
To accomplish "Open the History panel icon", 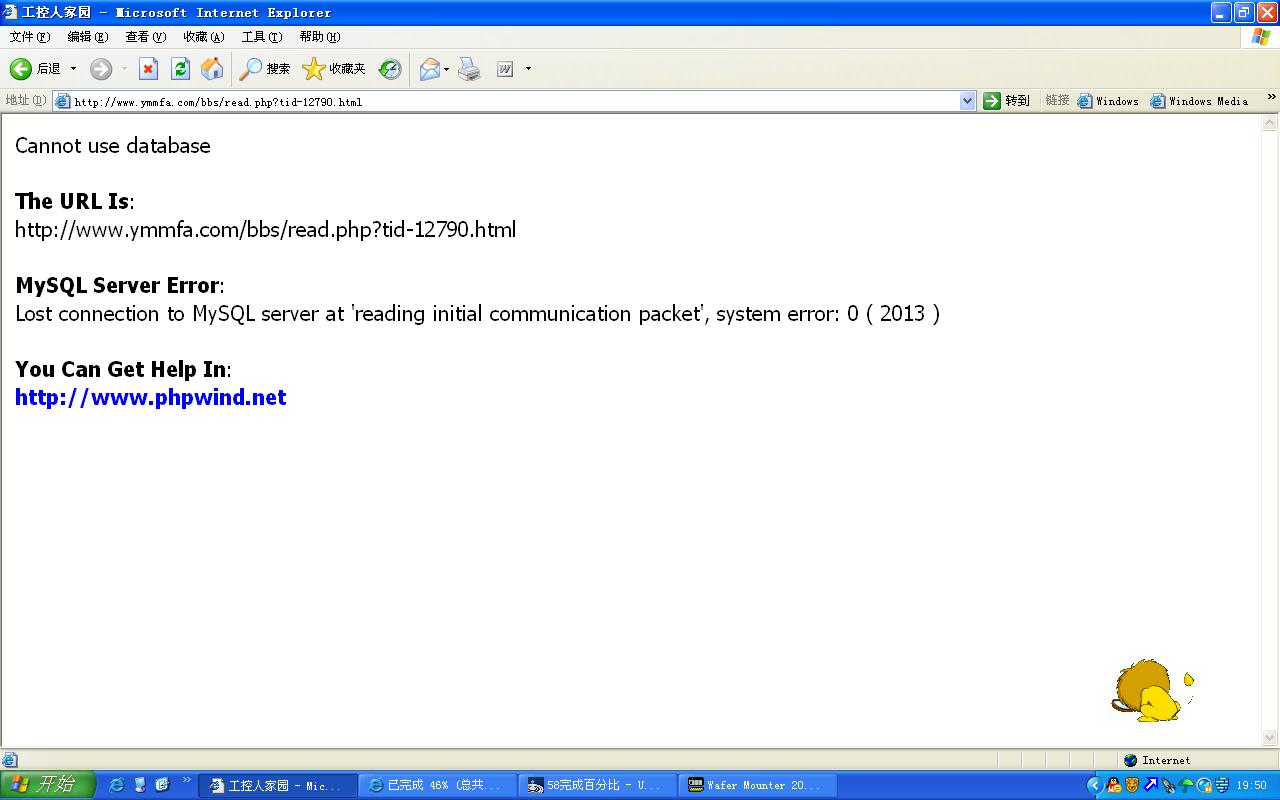I will 390,69.
